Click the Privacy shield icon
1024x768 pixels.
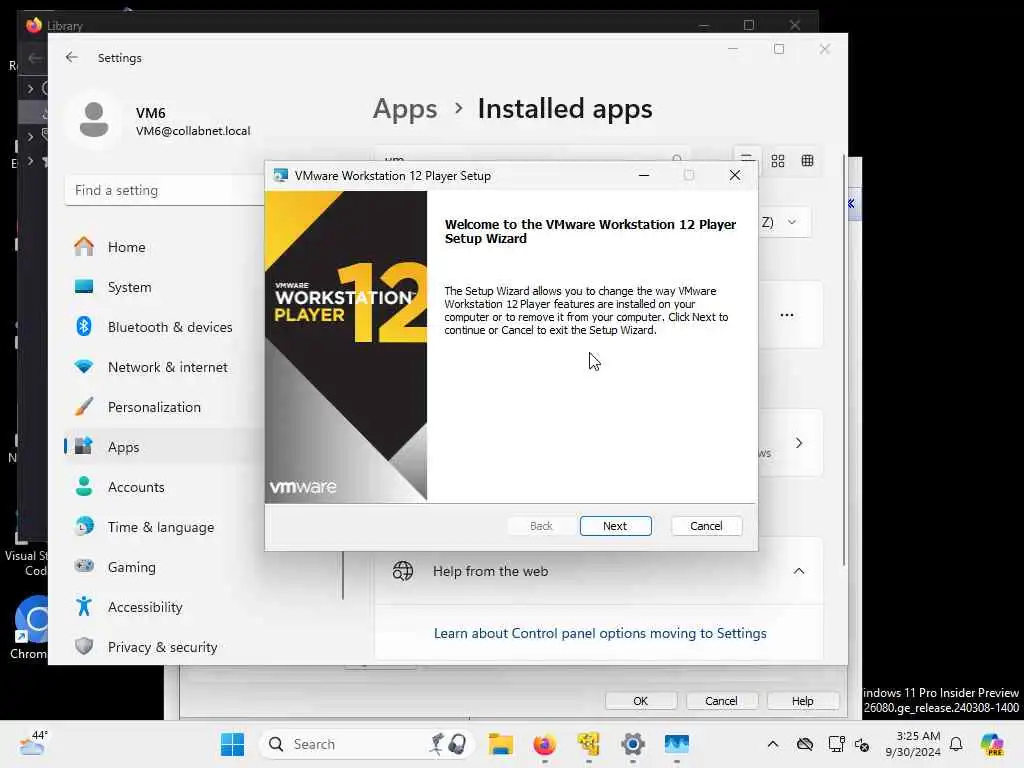tap(84, 646)
